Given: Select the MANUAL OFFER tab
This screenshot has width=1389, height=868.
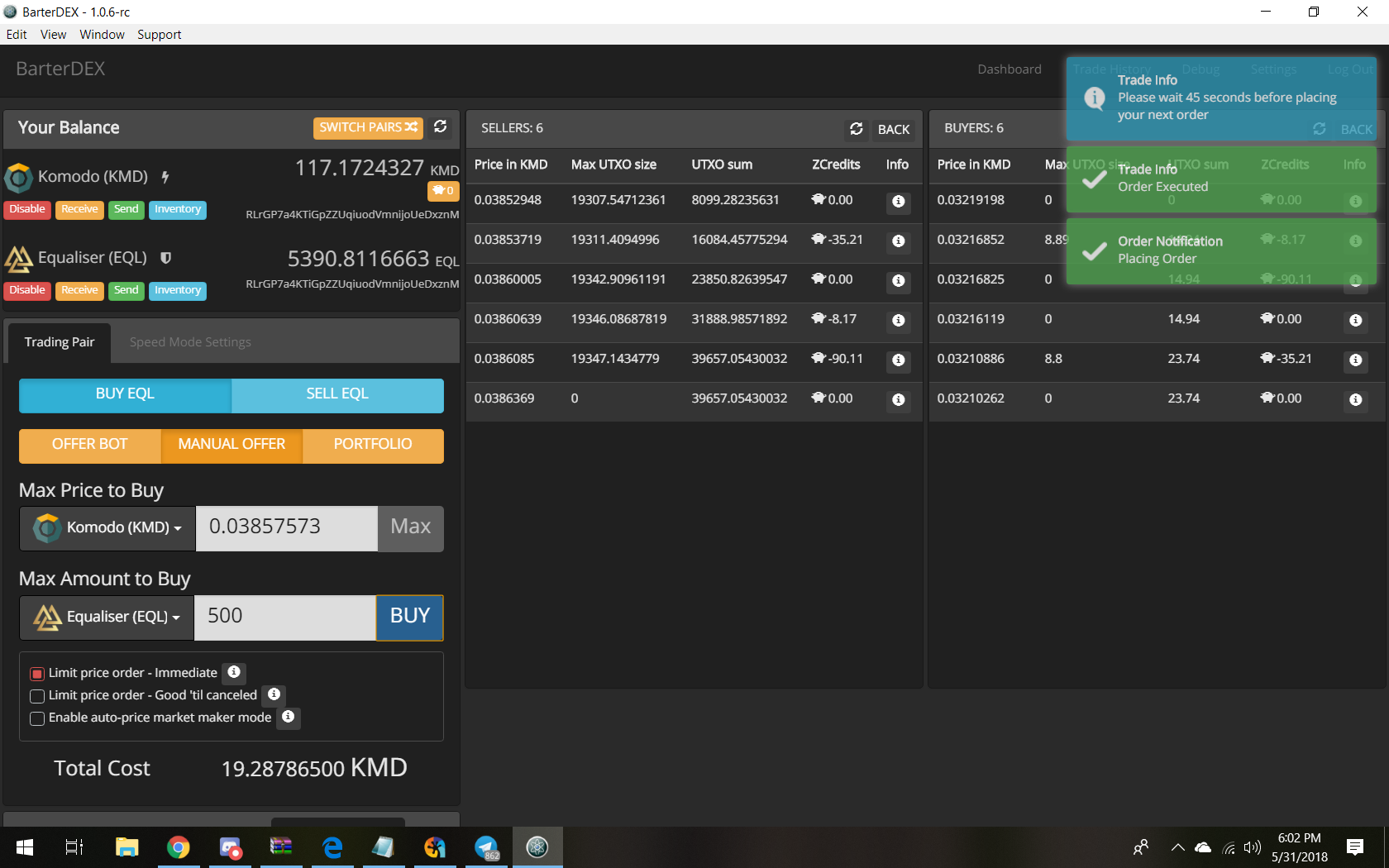Looking at the screenshot, I should [231, 446].
